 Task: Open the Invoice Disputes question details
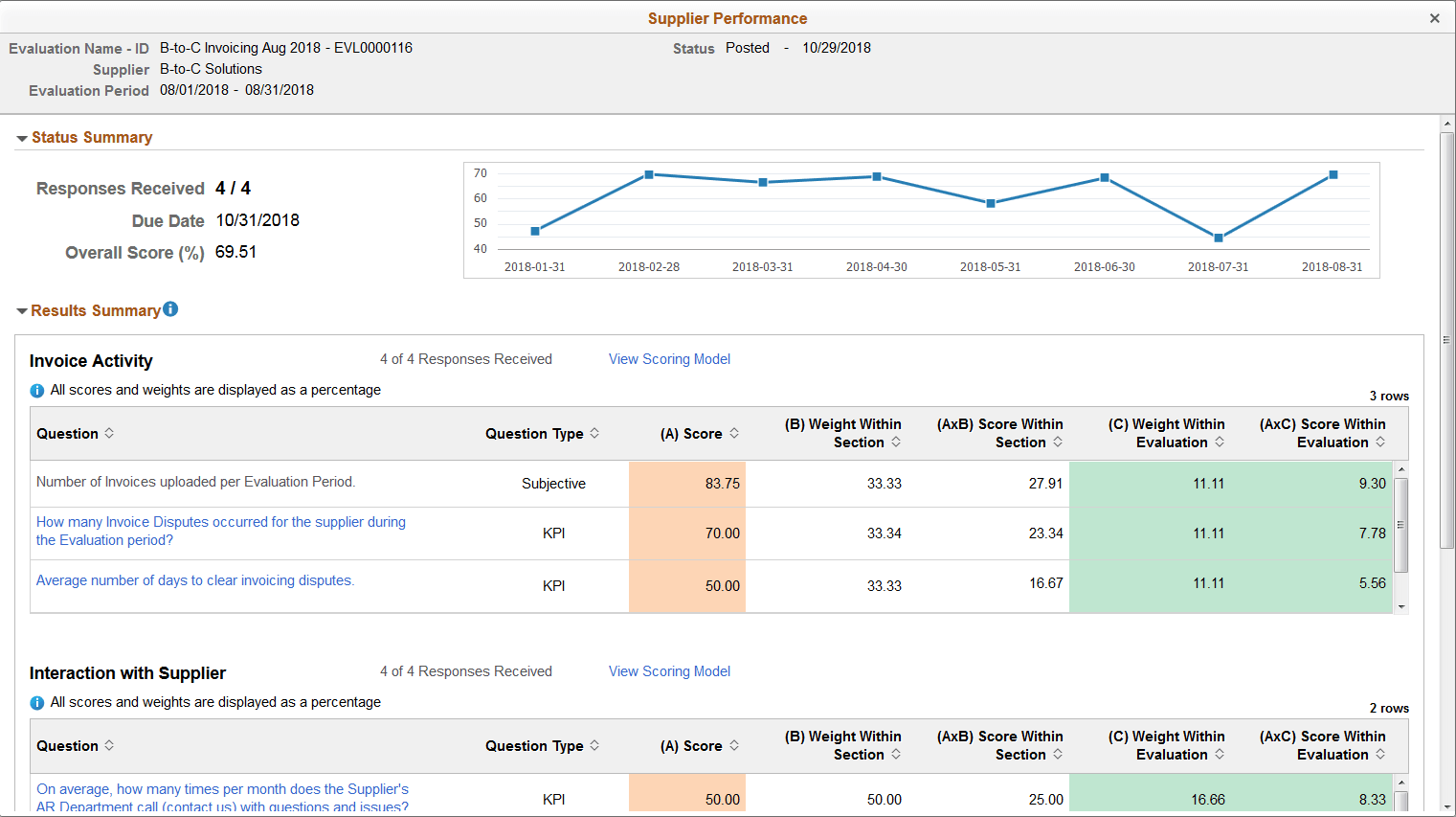(220, 530)
